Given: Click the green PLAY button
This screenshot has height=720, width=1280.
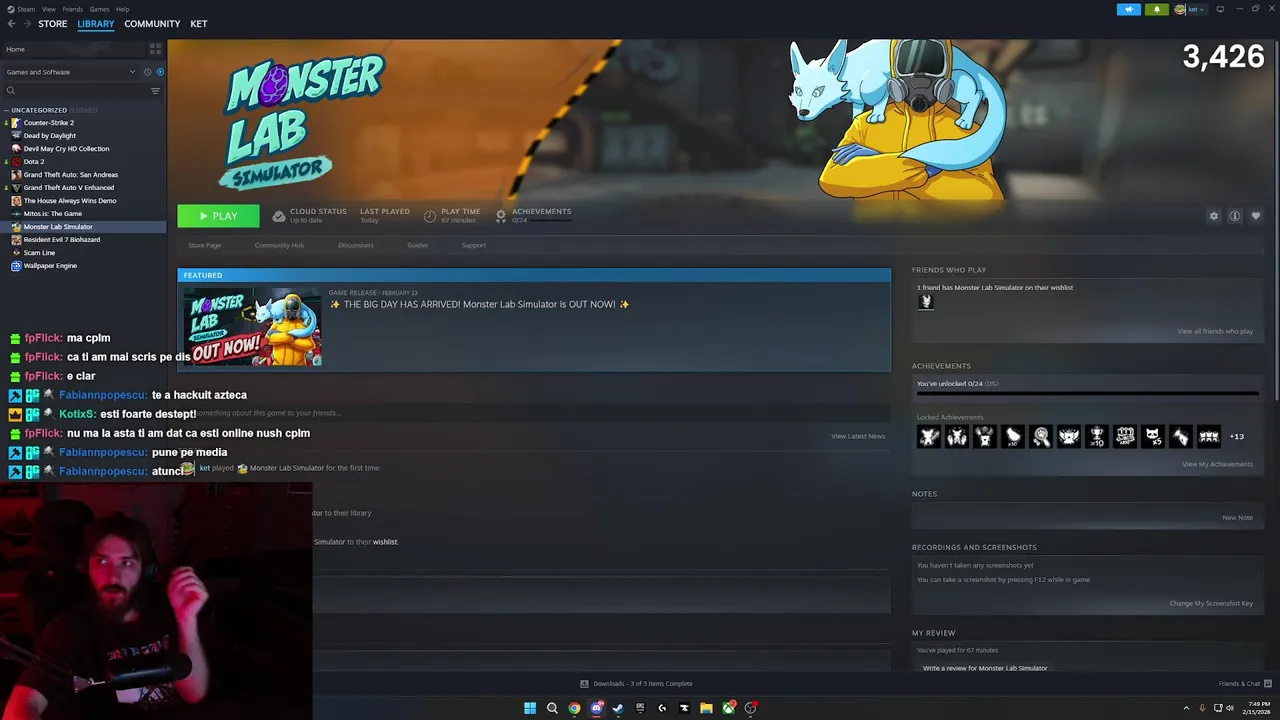Looking at the screenshot, I should click(218, 216).
